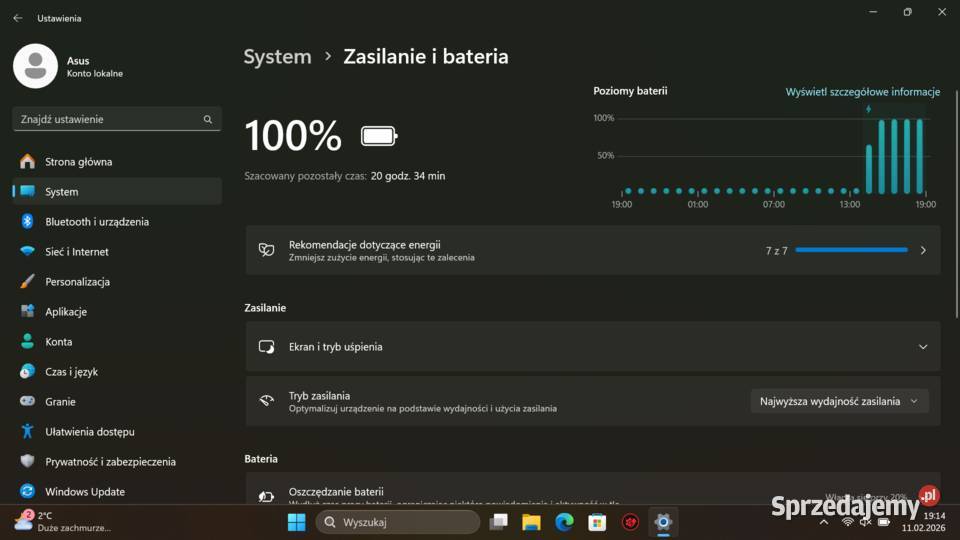Click the battery tray icon
Screen dimensions: 960x540
point(883,522)
